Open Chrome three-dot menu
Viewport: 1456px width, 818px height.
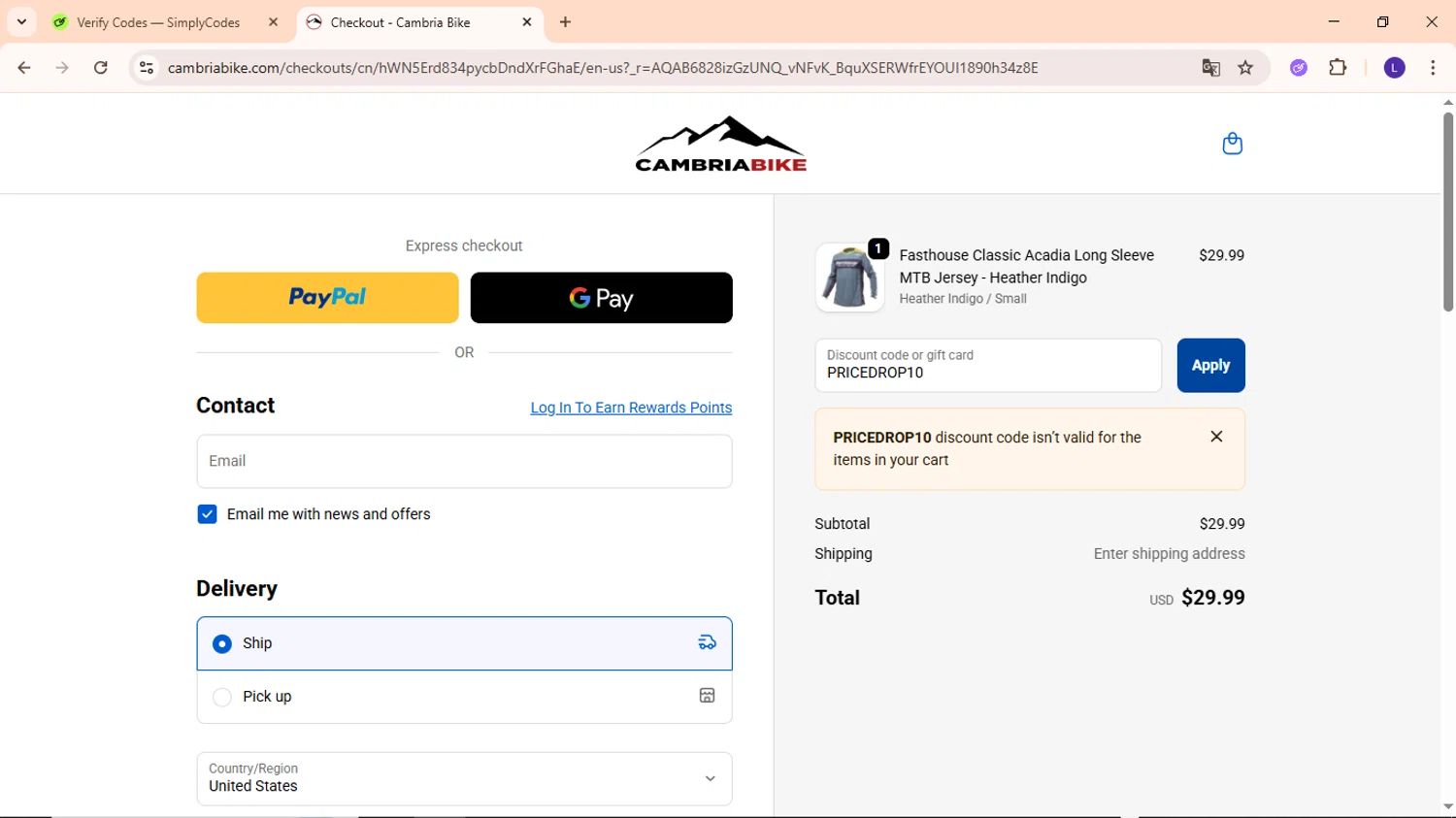click(1433, 68)
